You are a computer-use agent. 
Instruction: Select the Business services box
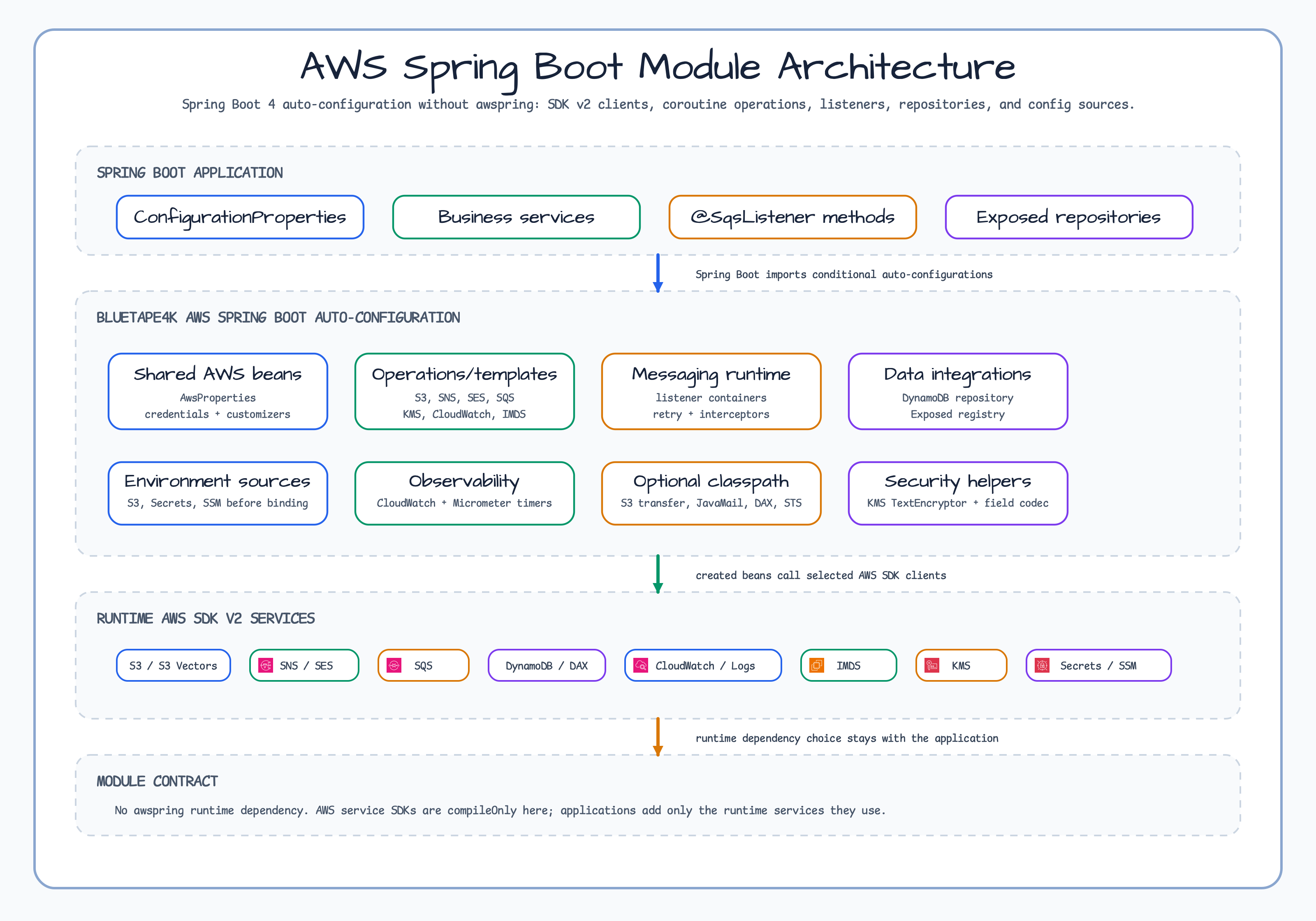coord(517,217)
